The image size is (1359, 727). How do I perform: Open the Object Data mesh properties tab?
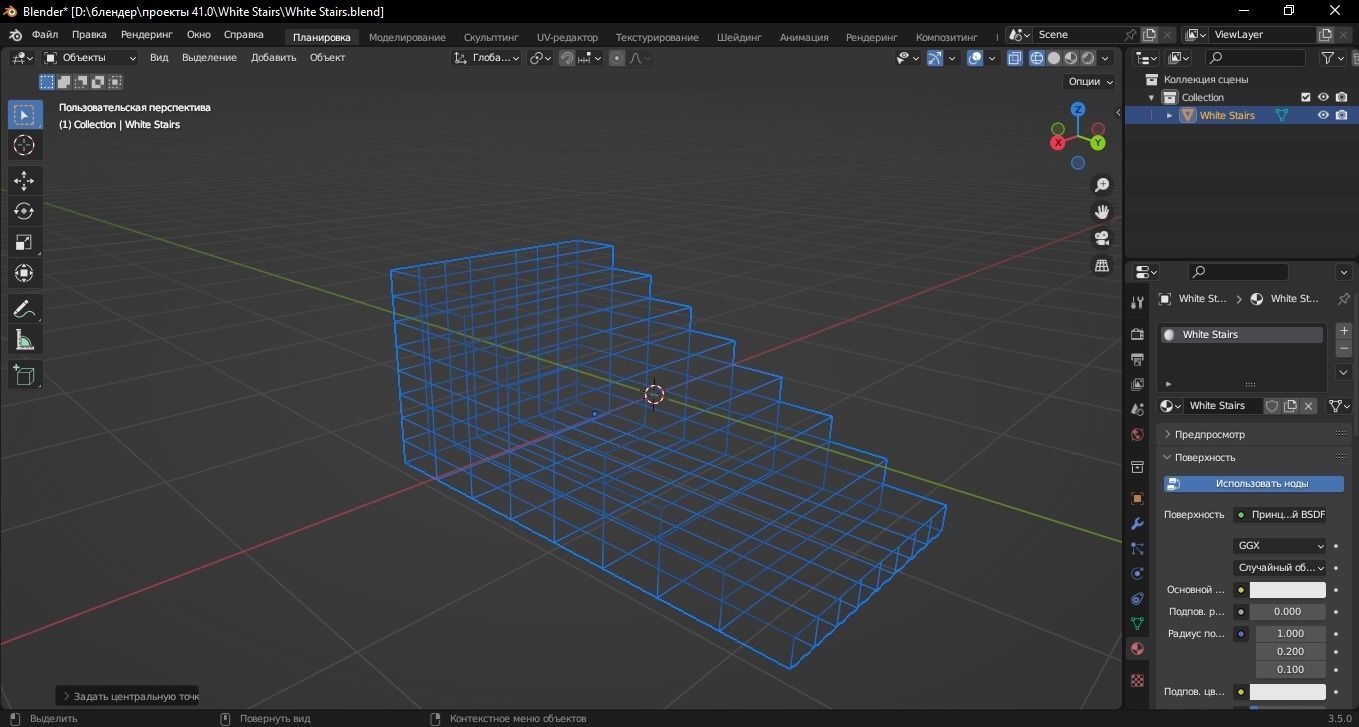coord(1137,623)
